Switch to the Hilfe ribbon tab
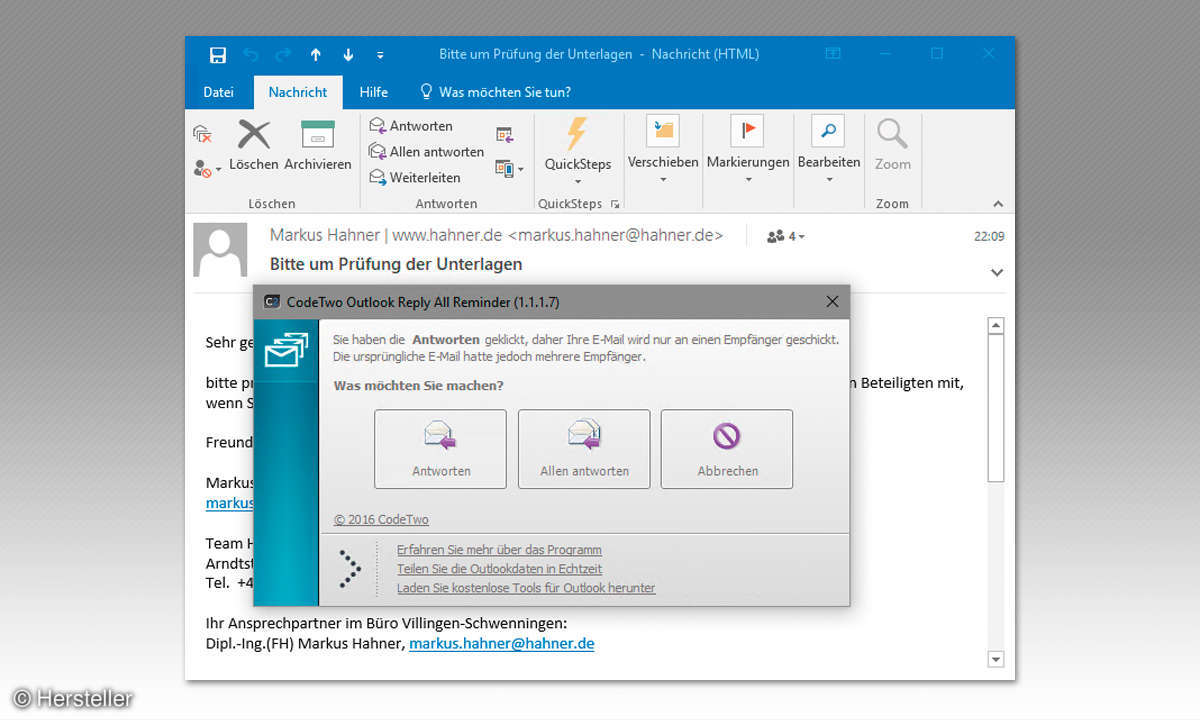 pos(374,92)
